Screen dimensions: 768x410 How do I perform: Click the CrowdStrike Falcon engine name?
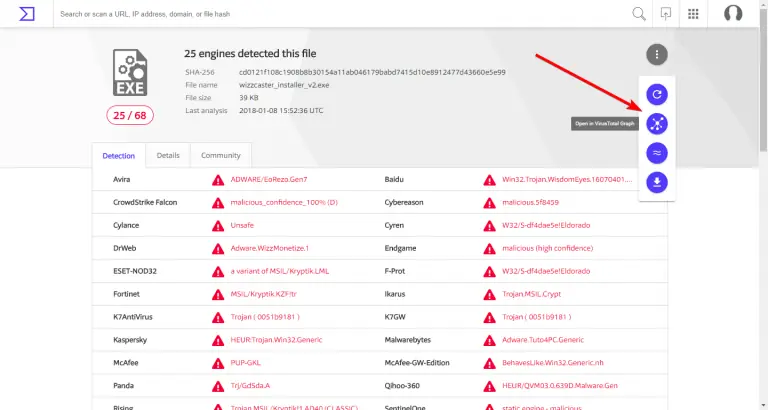[x=145, y=202]
